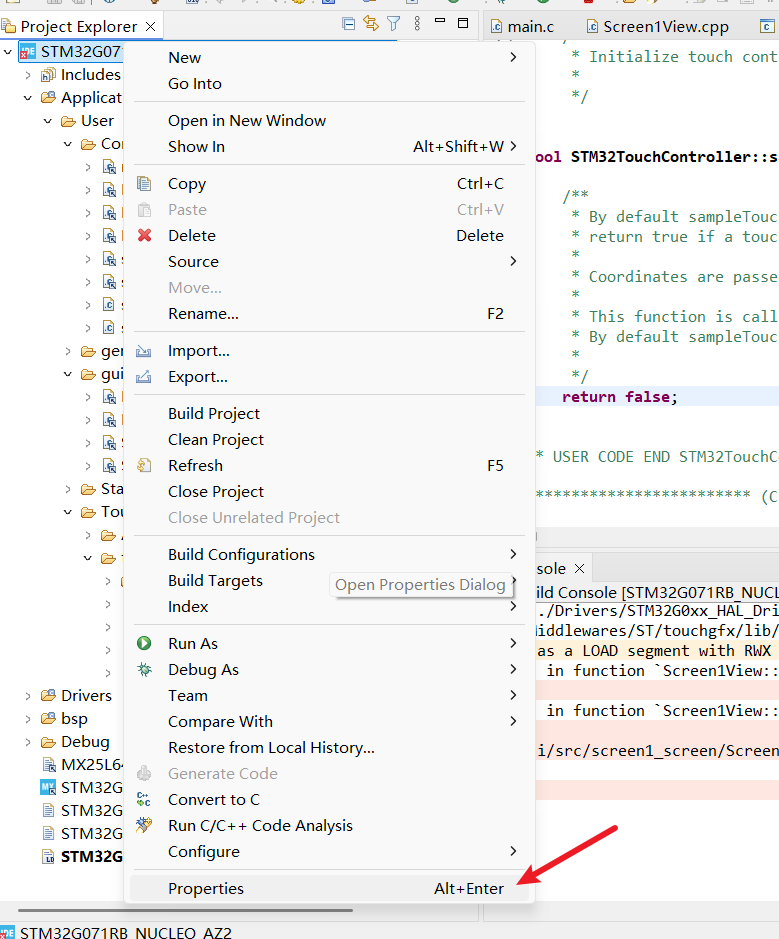
Task: Minimize the Project Explorer panel
Action: pos(440,21)
